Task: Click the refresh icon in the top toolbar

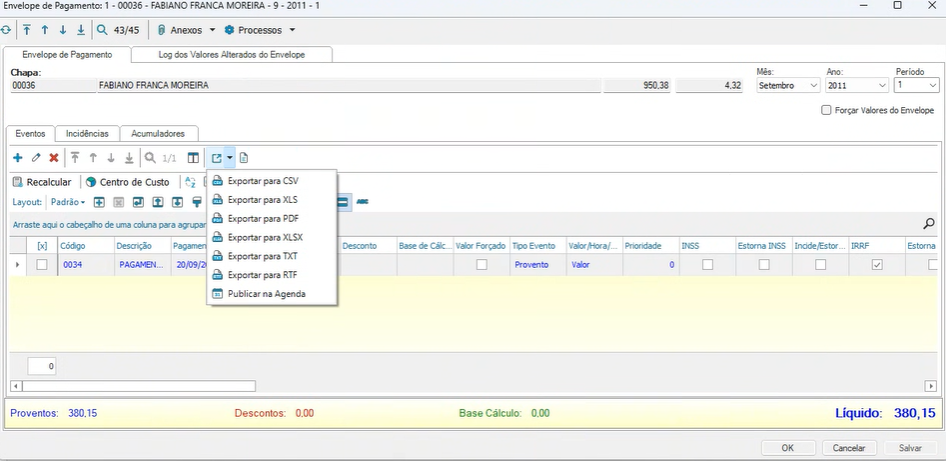Action: coord(5,30)
